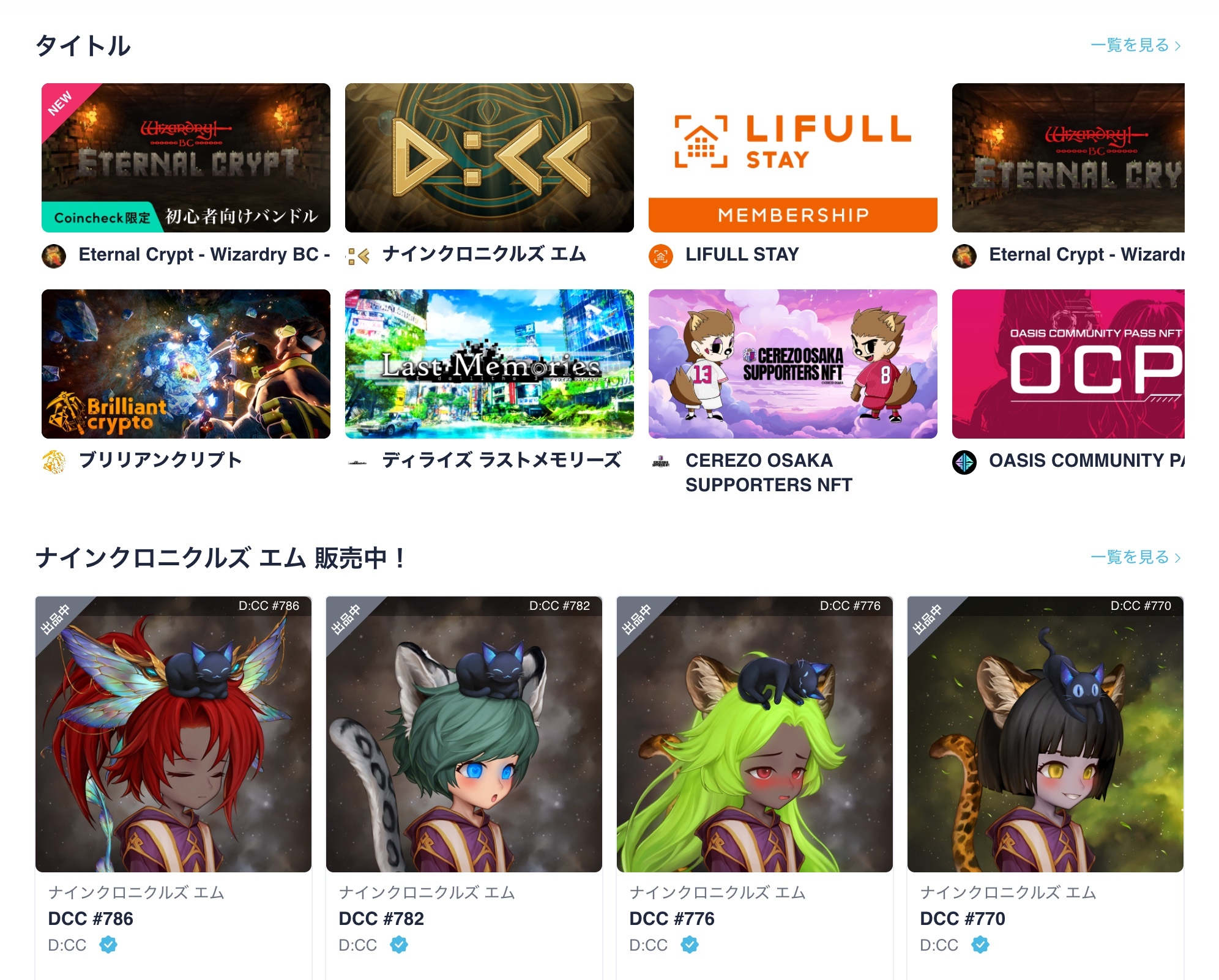Click the ナインクロニクルズ エム small logo icon
1219x980 pixels.
(358, 256)
